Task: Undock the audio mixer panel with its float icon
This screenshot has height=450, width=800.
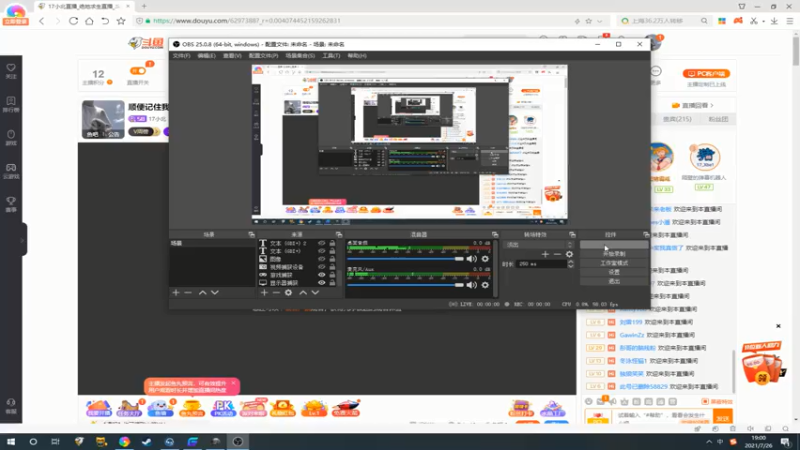Action: (495, 235)
